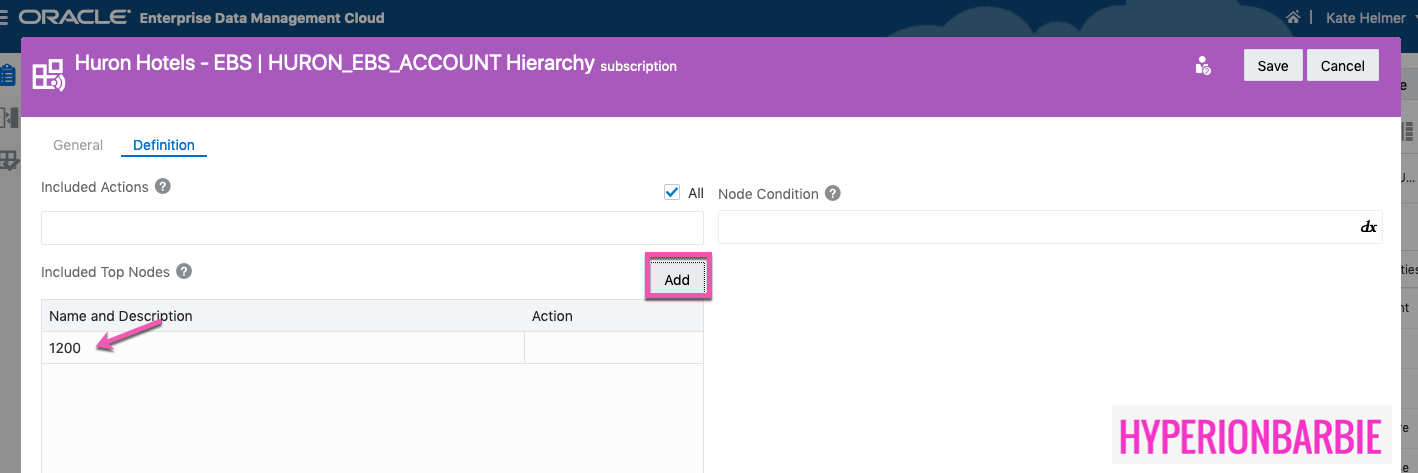1418x473 pixels.
Task: Open the Kate Helmer user menu
Action: point(1365,18)
